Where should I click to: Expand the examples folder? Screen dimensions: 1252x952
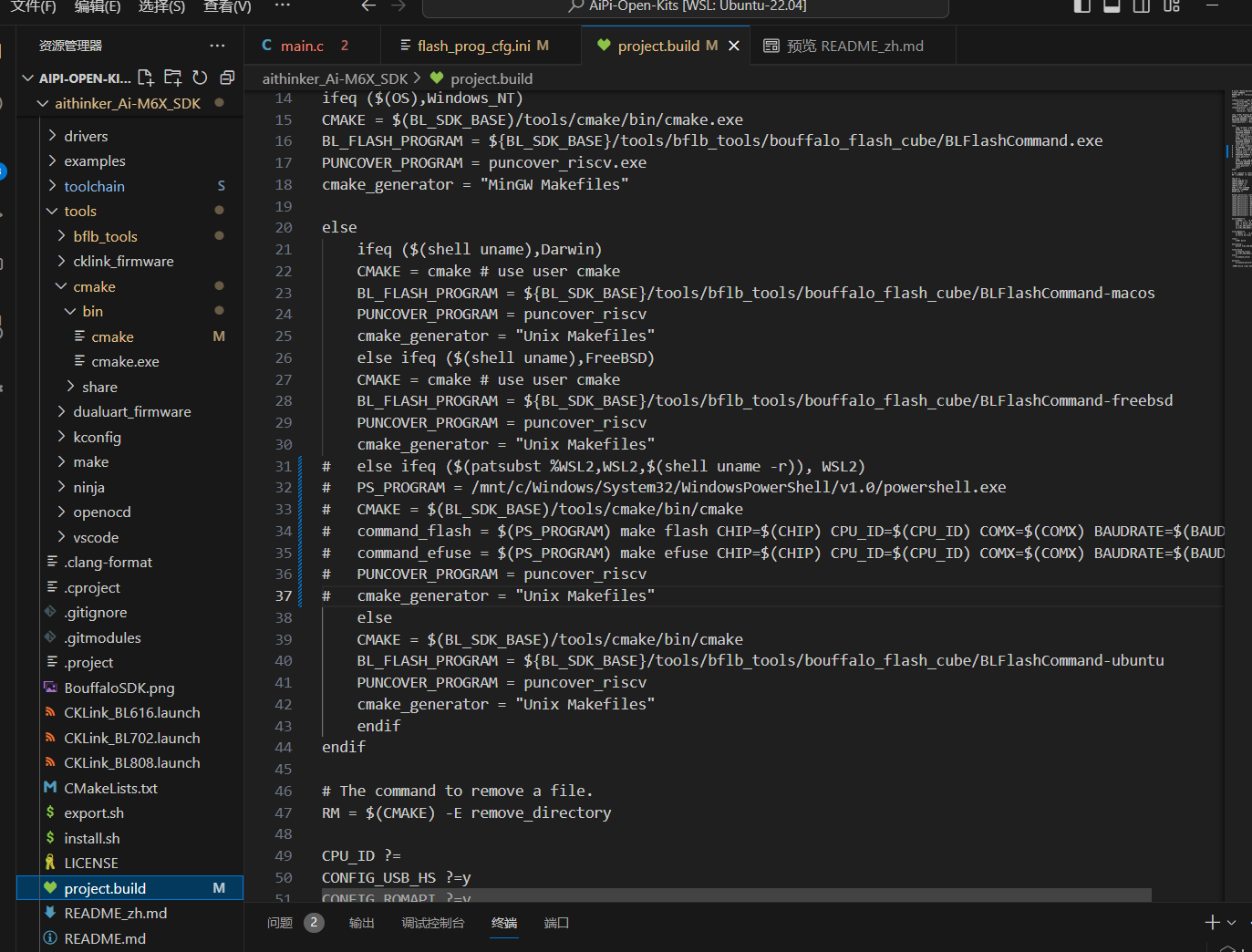point(52,160)
